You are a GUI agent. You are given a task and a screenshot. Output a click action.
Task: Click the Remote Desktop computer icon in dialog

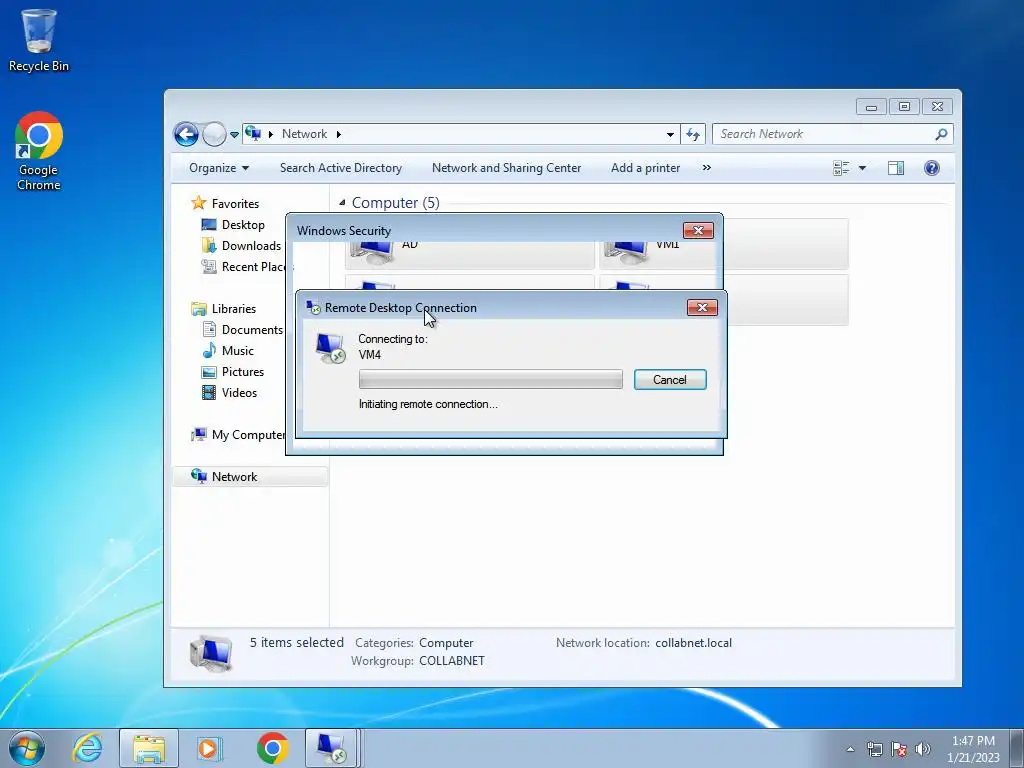(330, 347)
